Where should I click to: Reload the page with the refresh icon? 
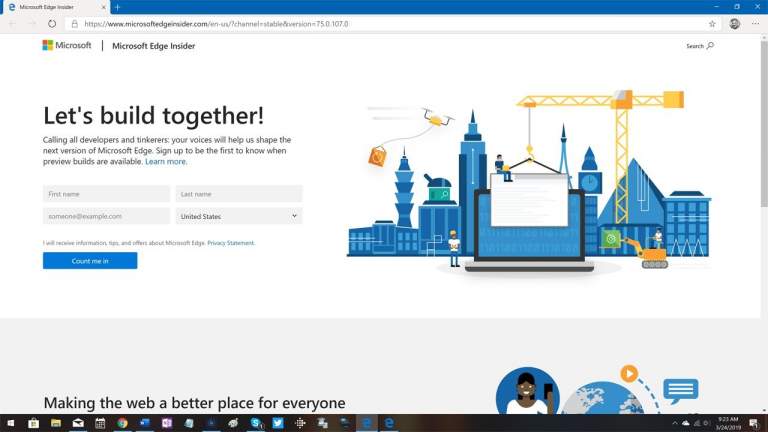[52, 24]
